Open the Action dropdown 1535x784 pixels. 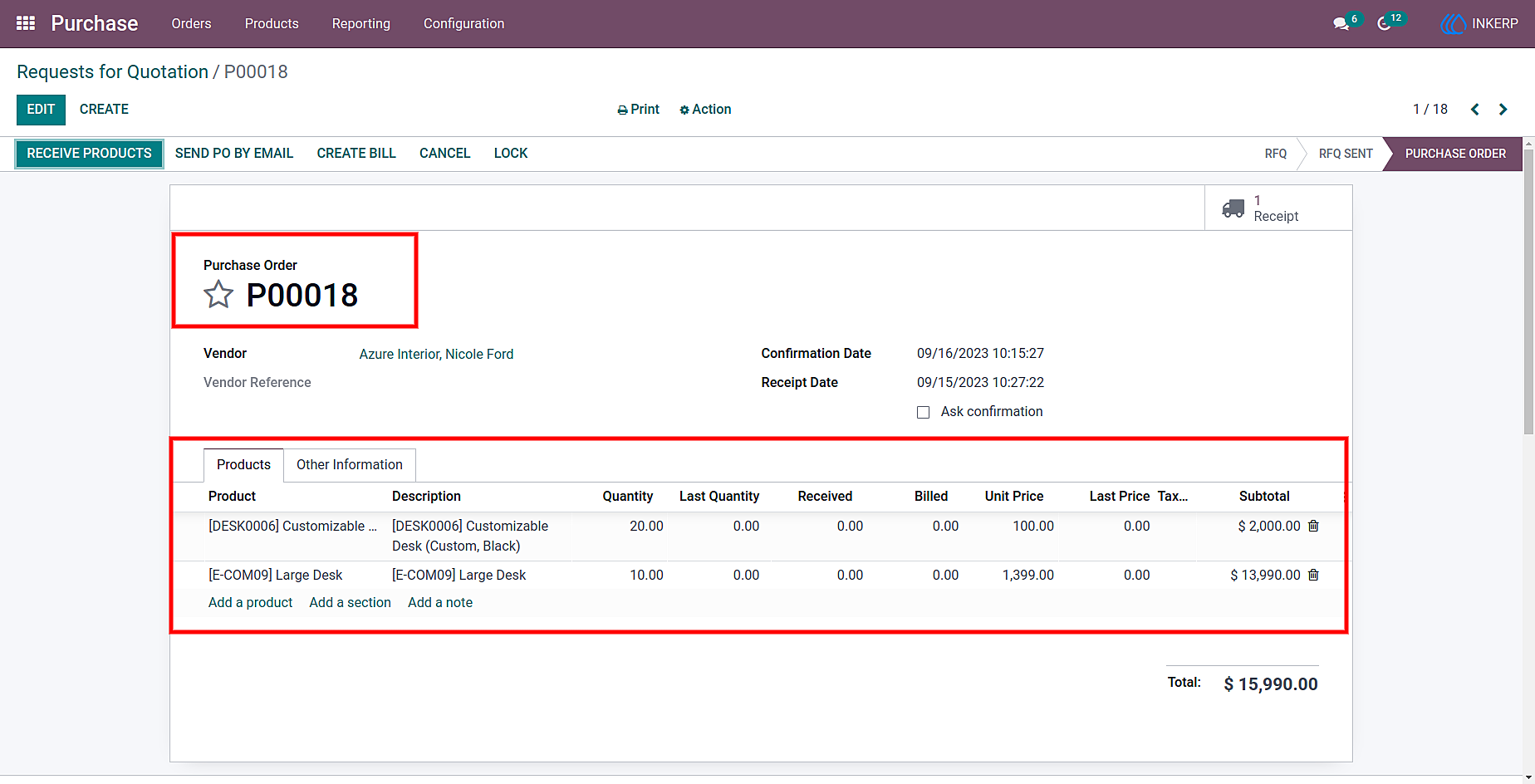(x=705, y=110)
